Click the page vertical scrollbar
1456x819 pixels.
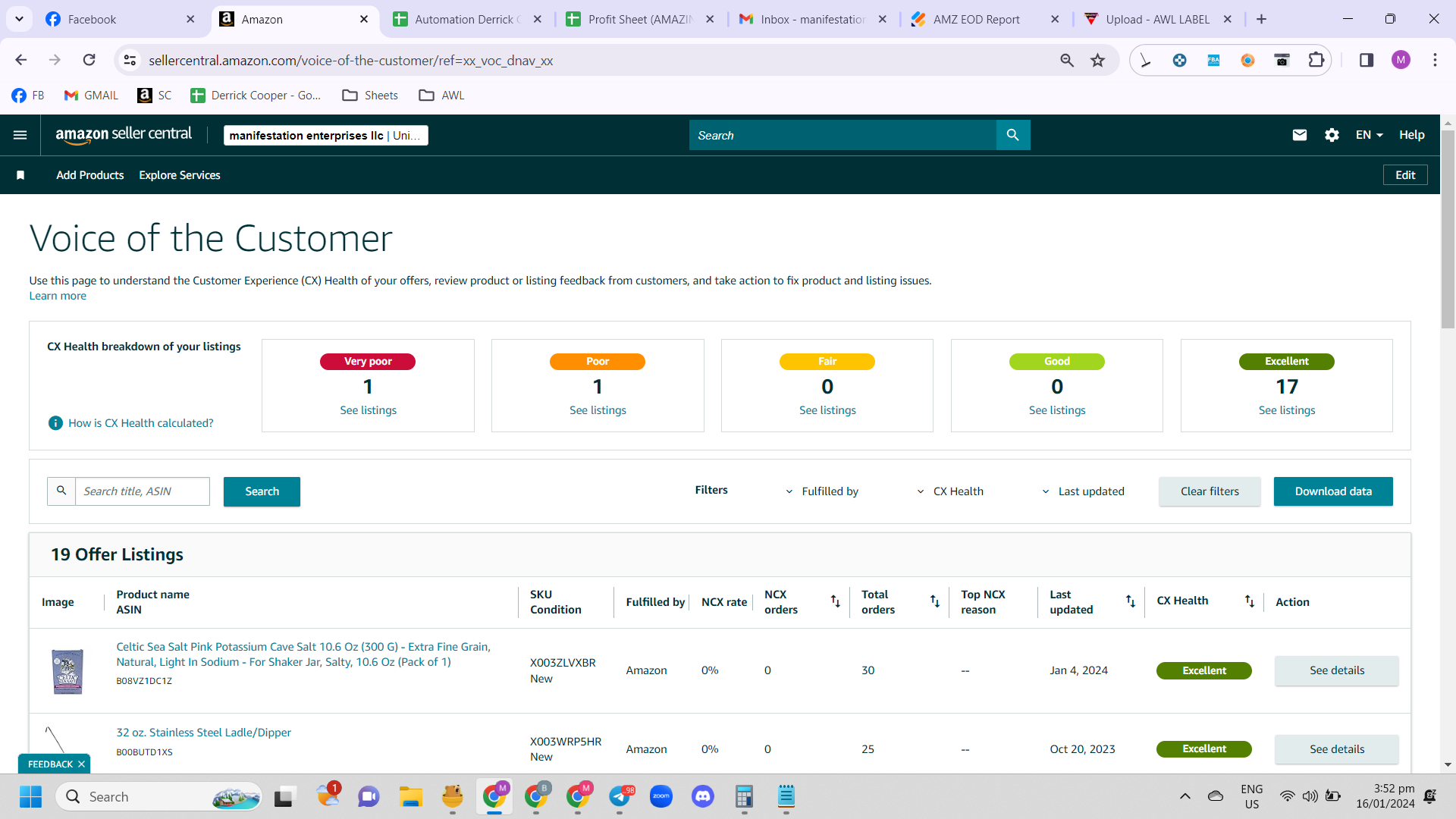pos(1448,229)
